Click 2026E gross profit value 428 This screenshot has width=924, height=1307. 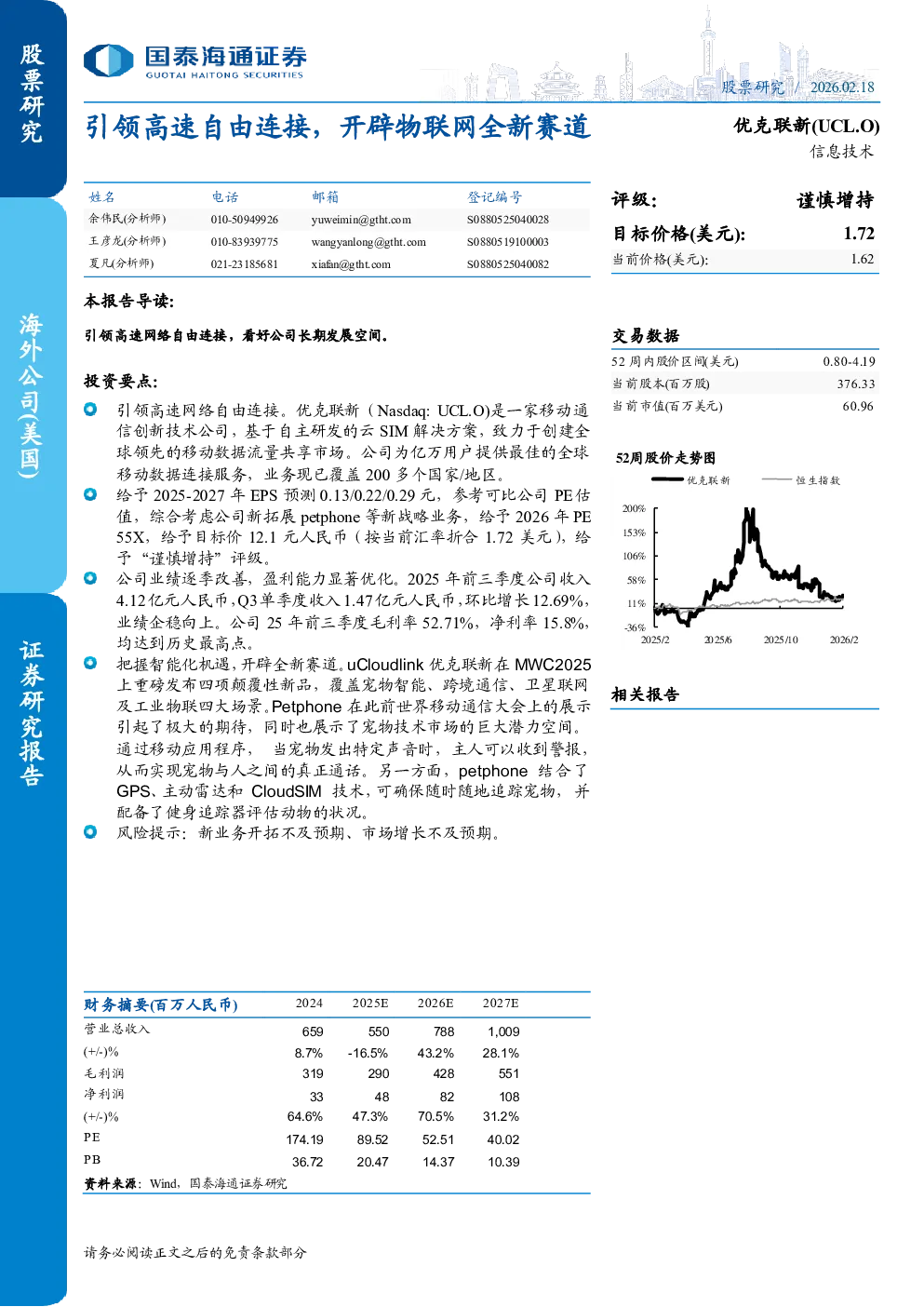tap(444, 1073)
